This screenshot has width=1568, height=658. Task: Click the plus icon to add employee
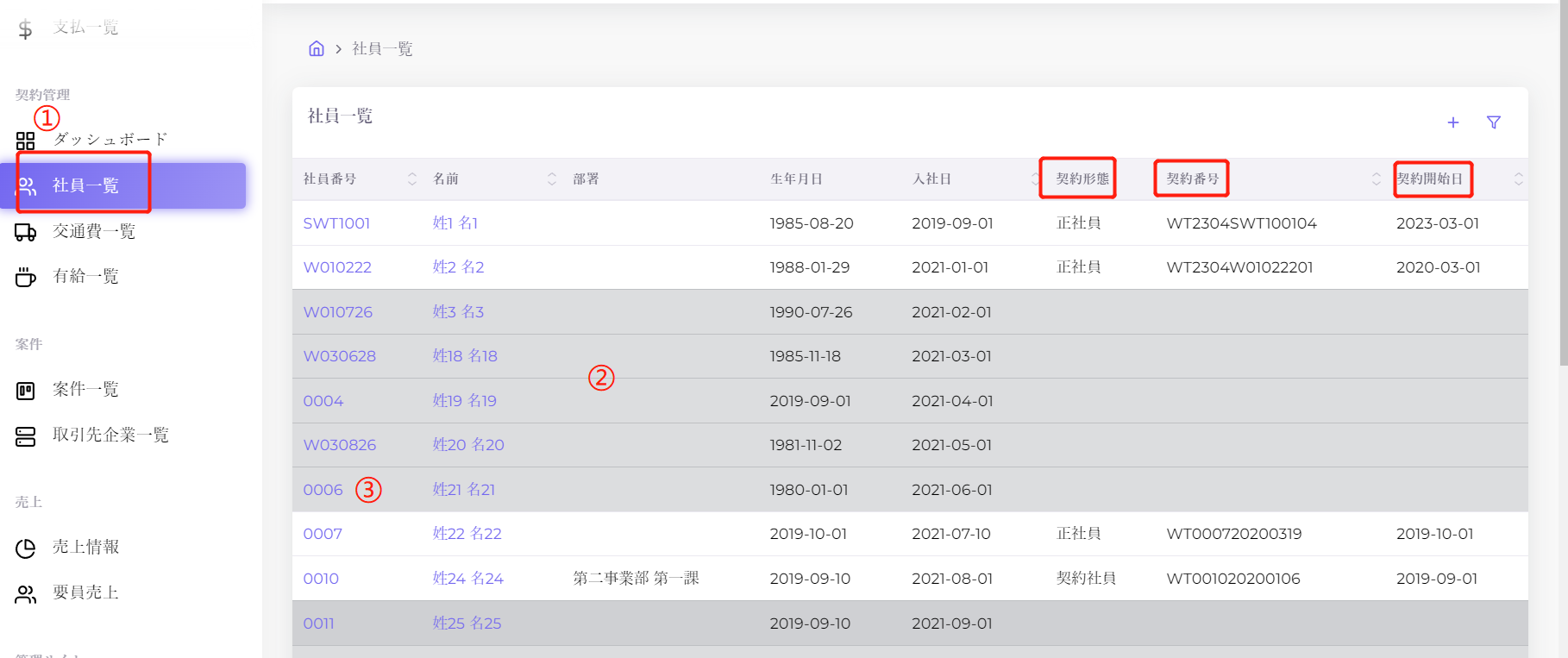click(x=1453, y=122)
